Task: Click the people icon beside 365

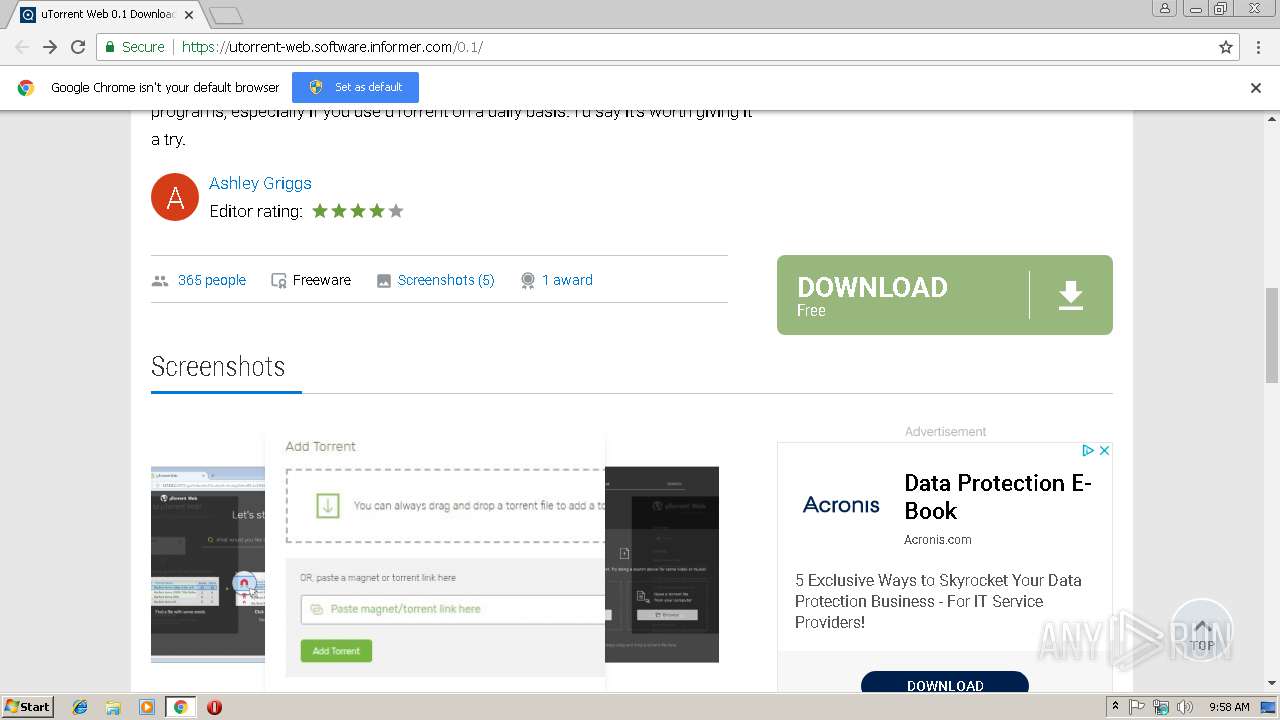Action: (160, 281)
